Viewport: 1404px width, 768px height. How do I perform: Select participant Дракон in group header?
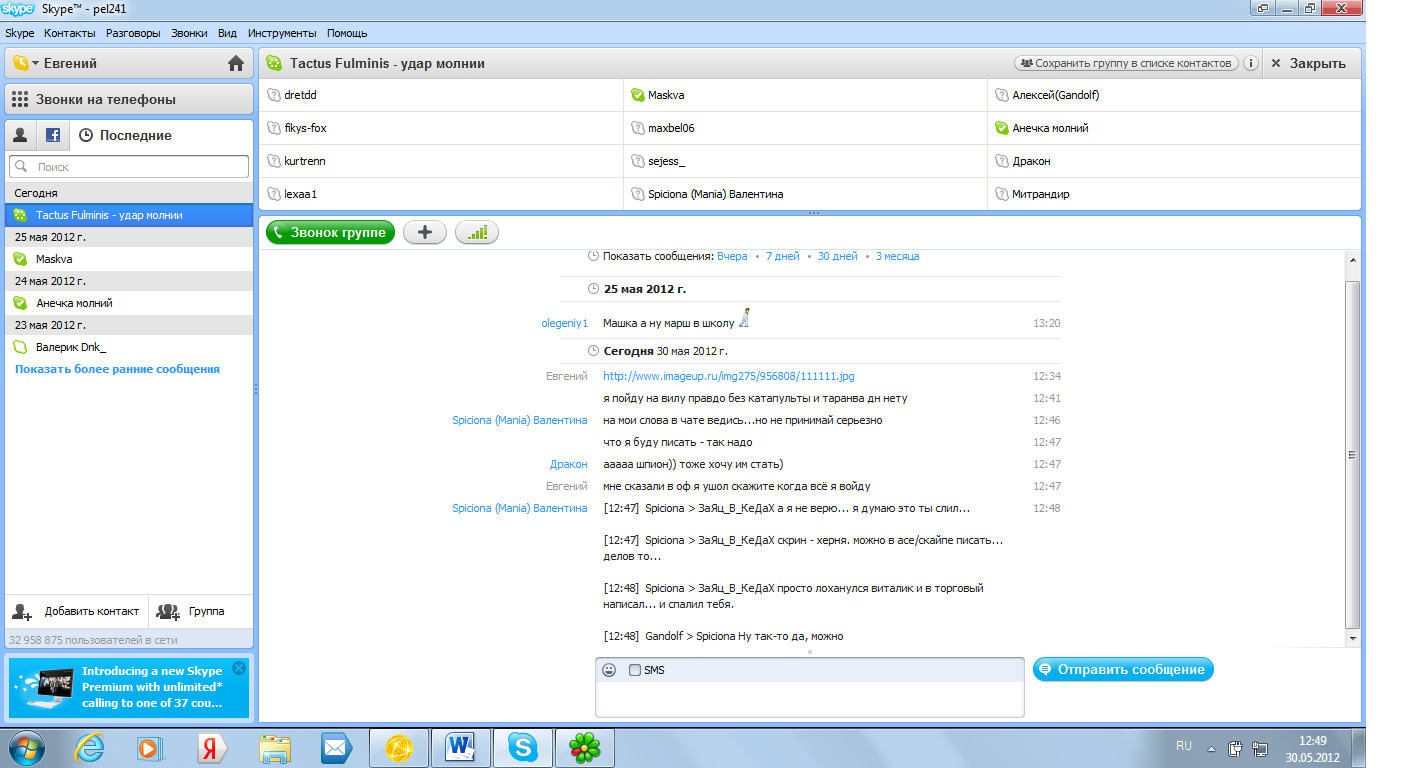coord(1174,161)
